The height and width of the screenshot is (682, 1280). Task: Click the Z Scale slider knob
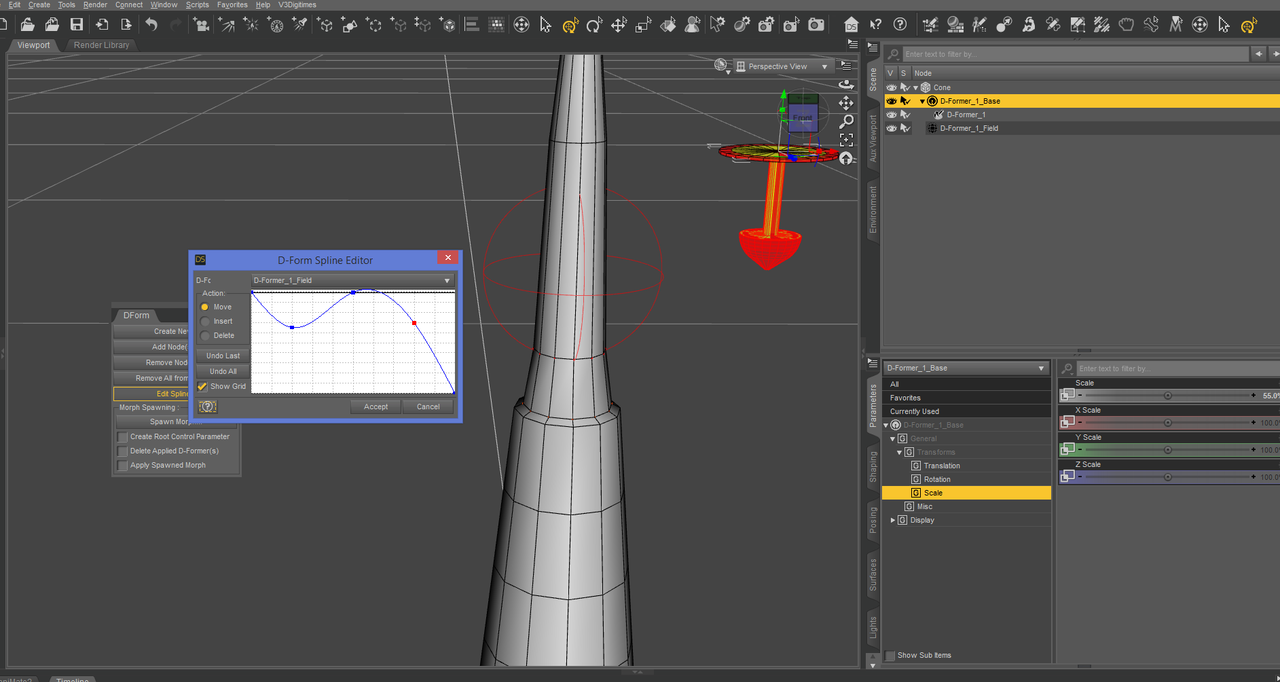1167,477
